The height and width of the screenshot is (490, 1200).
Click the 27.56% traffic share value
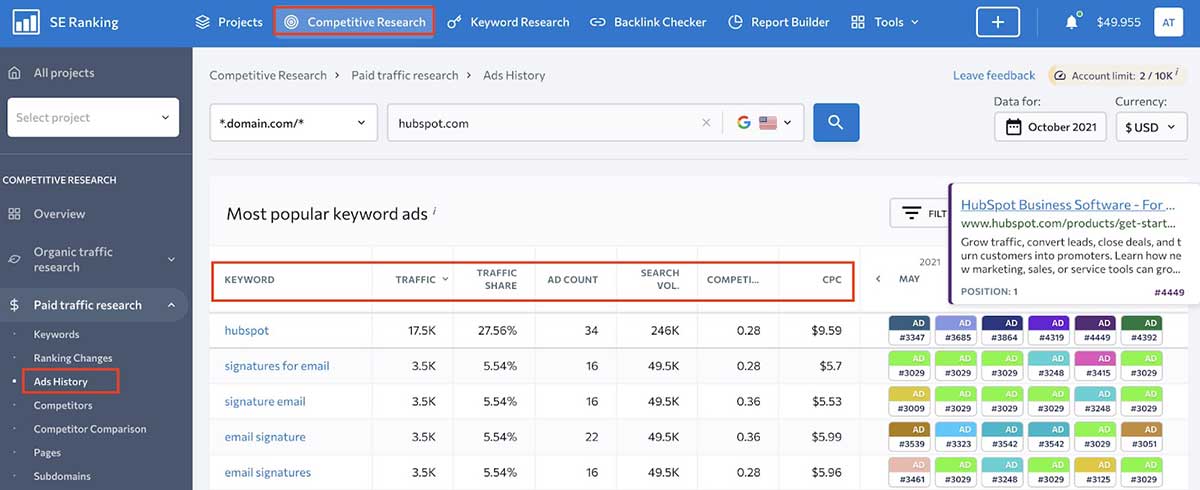[498, 330]
